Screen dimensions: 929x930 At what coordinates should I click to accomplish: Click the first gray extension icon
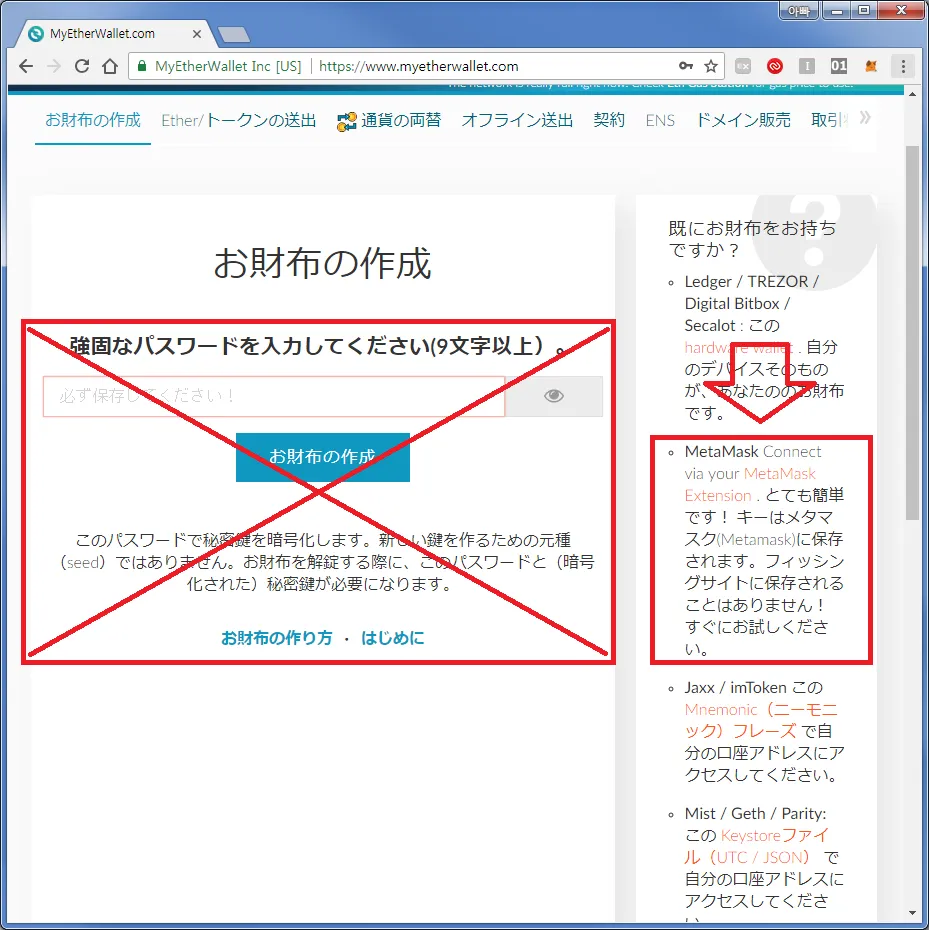click(x=743, y=66)
